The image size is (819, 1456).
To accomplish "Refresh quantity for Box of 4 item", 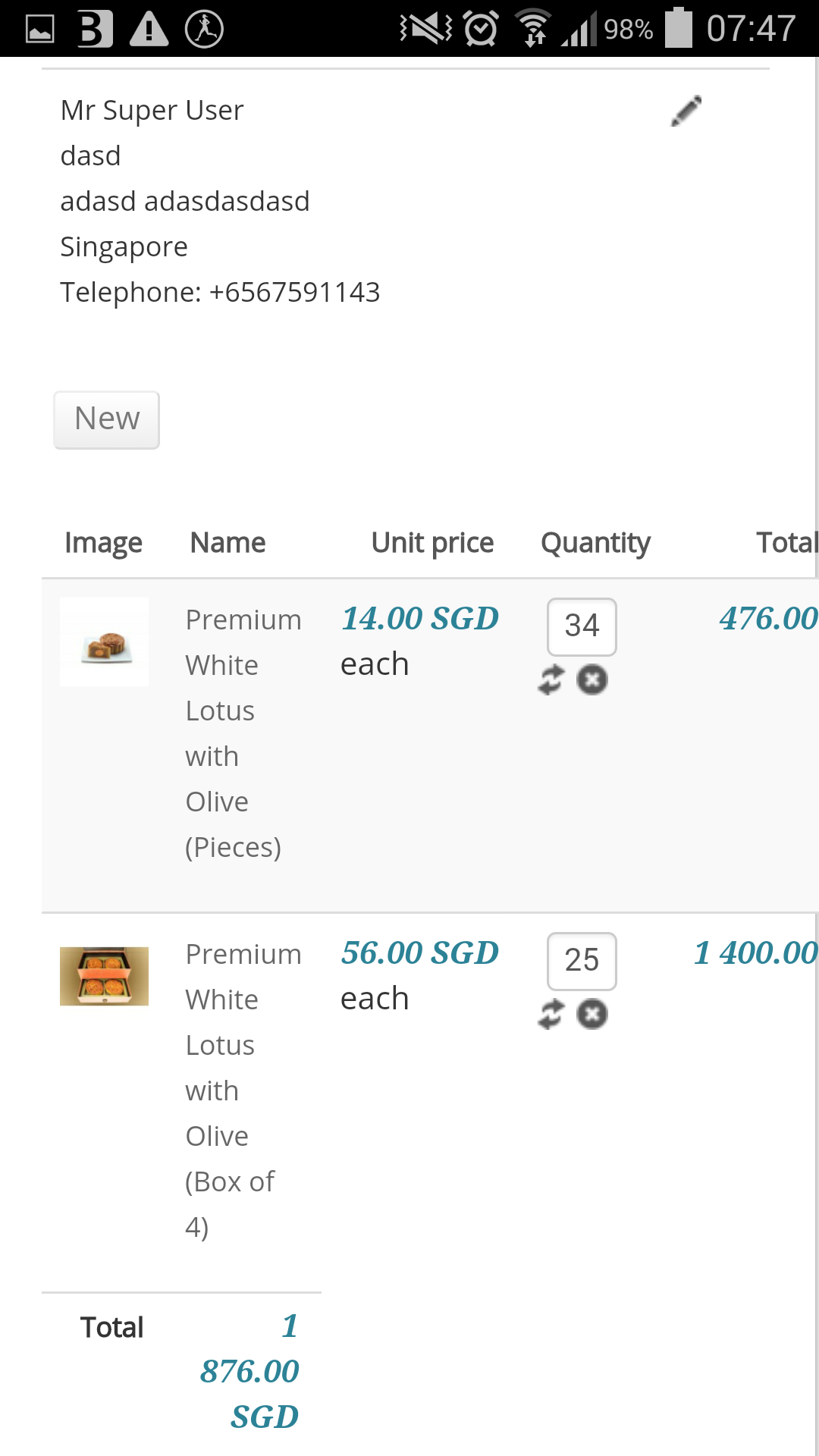I will point(551,1014).
